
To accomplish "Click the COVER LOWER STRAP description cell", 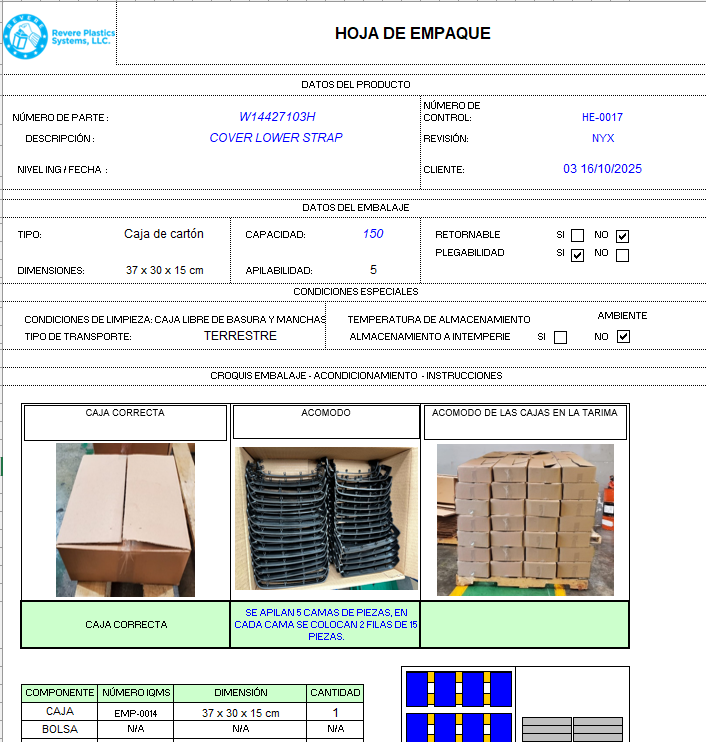I will coord(276,138).
